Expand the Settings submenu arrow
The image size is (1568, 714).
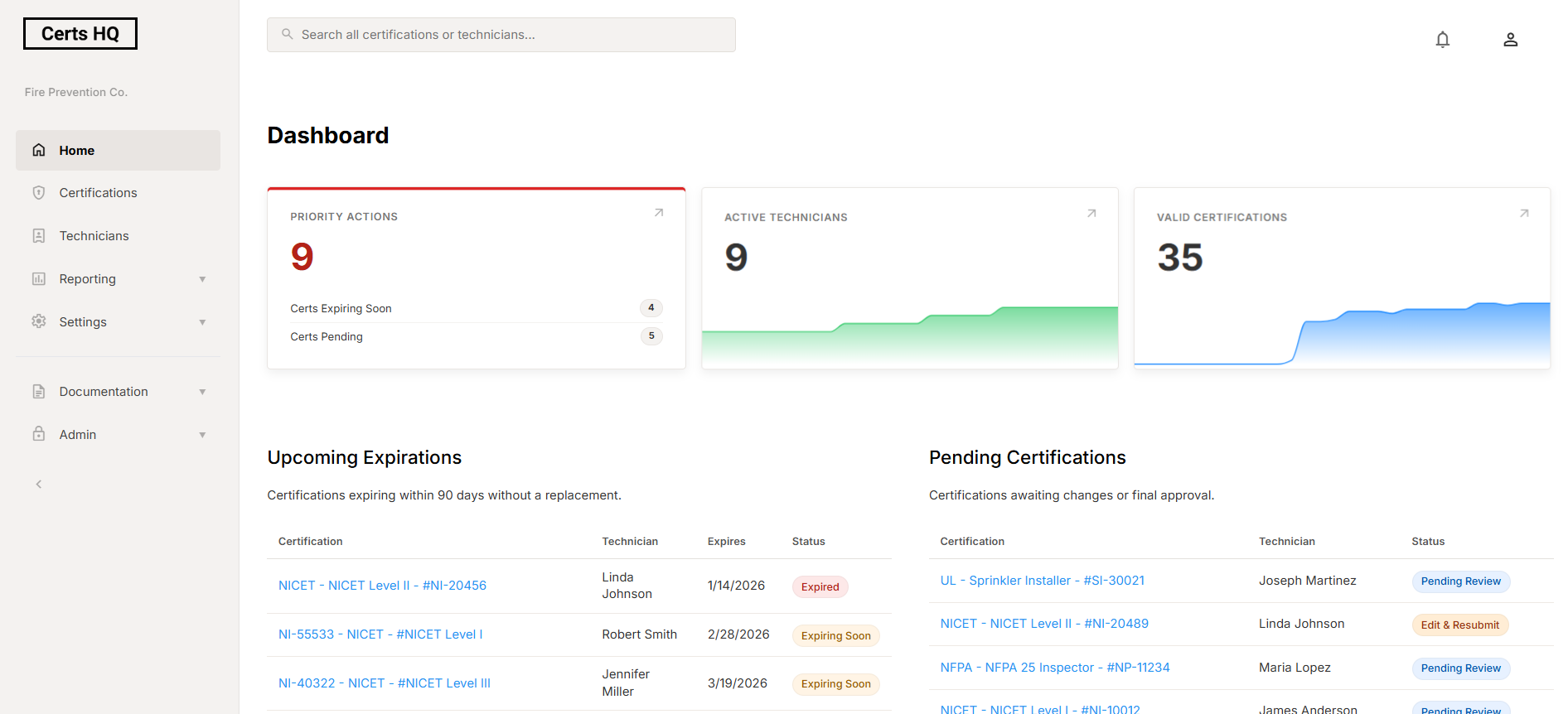point(202,322)
